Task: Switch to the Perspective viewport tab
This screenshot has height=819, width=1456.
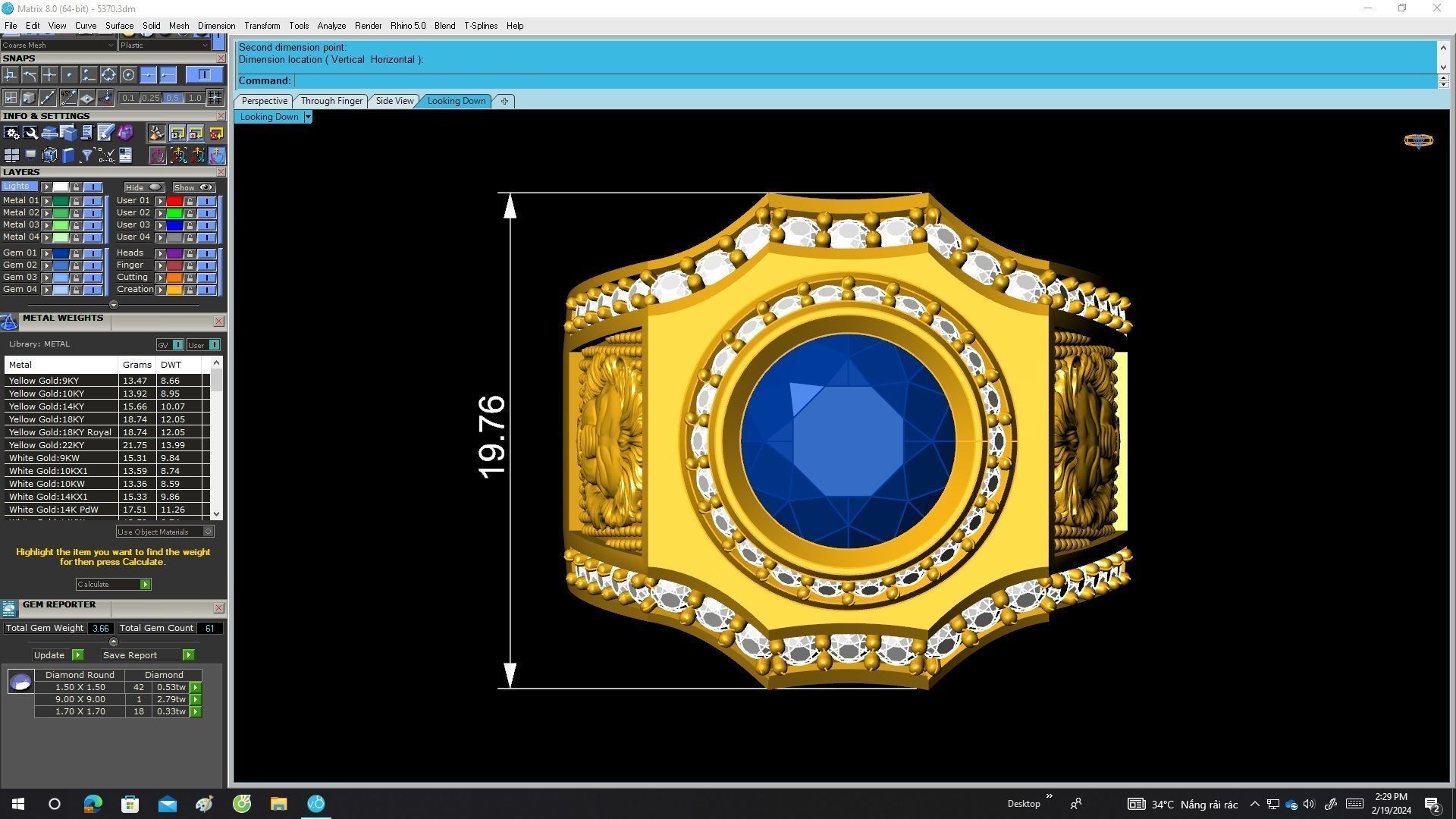Action: [x=264, y=101]
